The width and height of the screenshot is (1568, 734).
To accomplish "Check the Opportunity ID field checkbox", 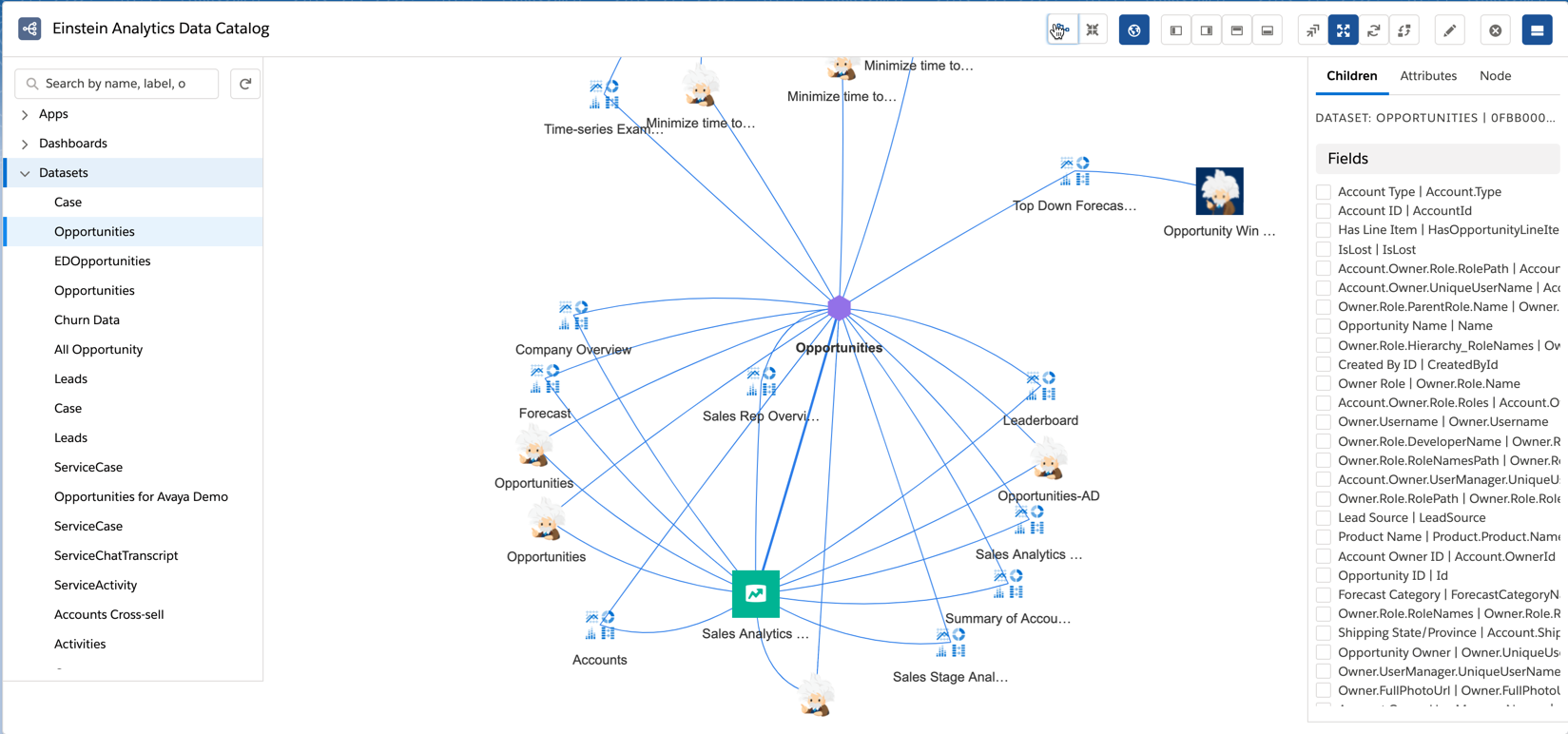I will [x=1324, y=575].
